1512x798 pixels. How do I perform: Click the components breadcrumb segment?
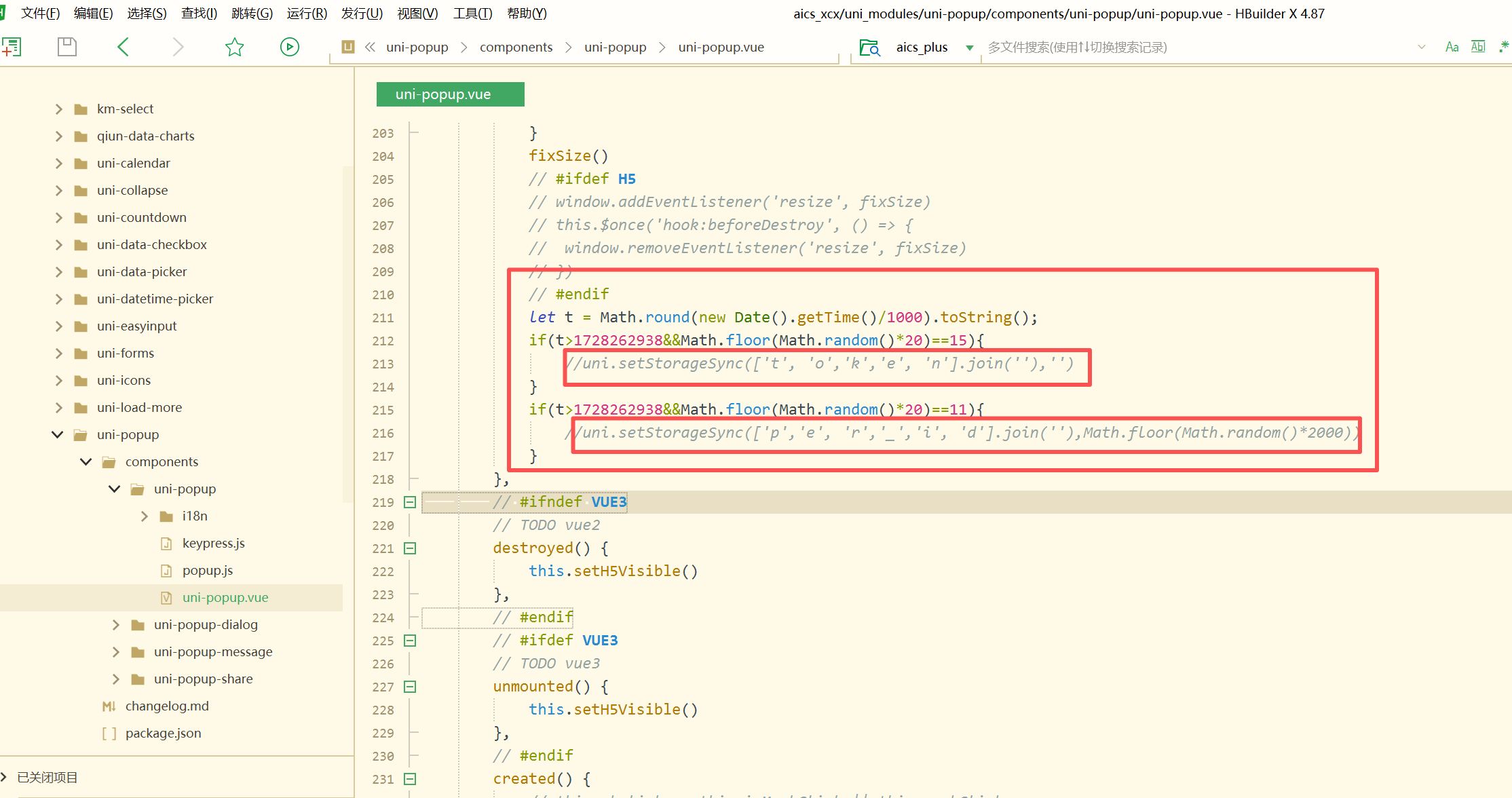(x=516, y=47)
